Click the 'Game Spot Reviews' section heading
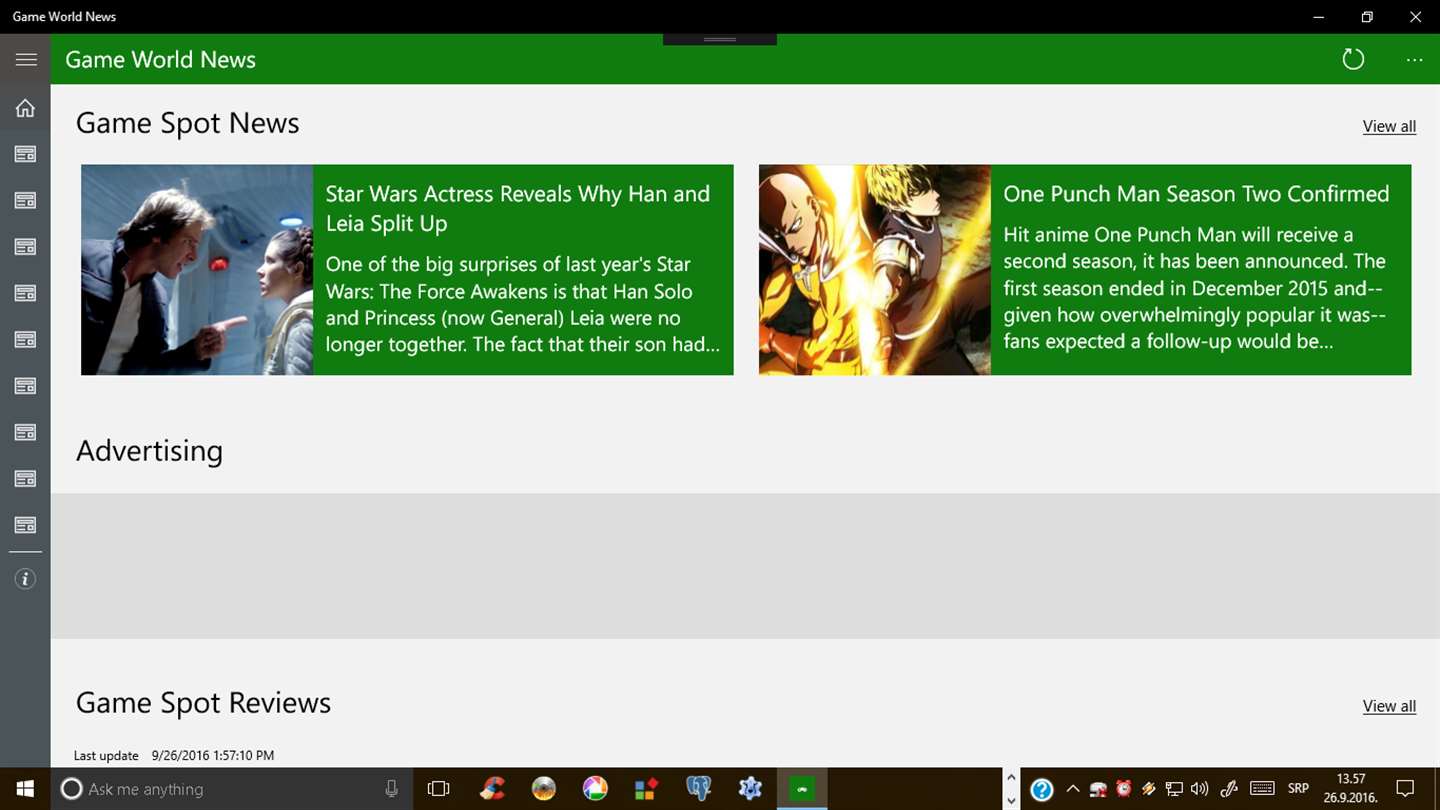 click(203, 703)
